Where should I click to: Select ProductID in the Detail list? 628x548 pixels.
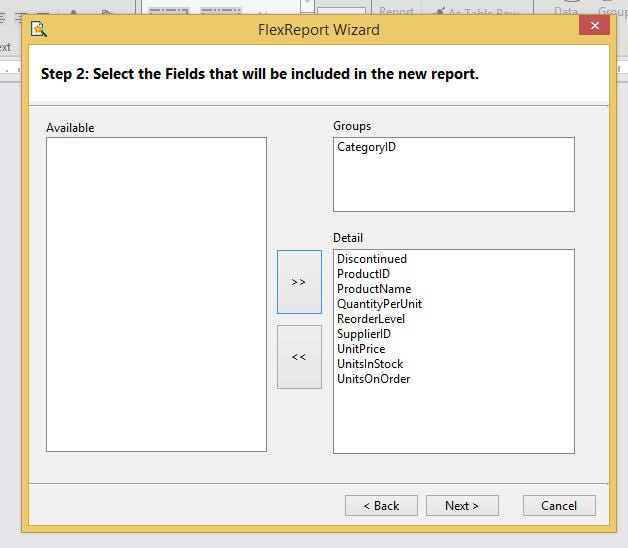pyautogui.click(x=363, y=274)
